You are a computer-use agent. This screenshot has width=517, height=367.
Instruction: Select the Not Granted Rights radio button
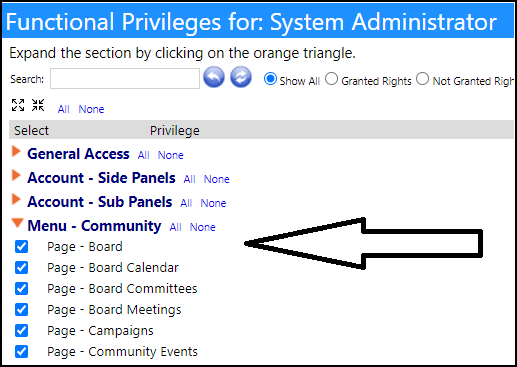tap(422, 79)
